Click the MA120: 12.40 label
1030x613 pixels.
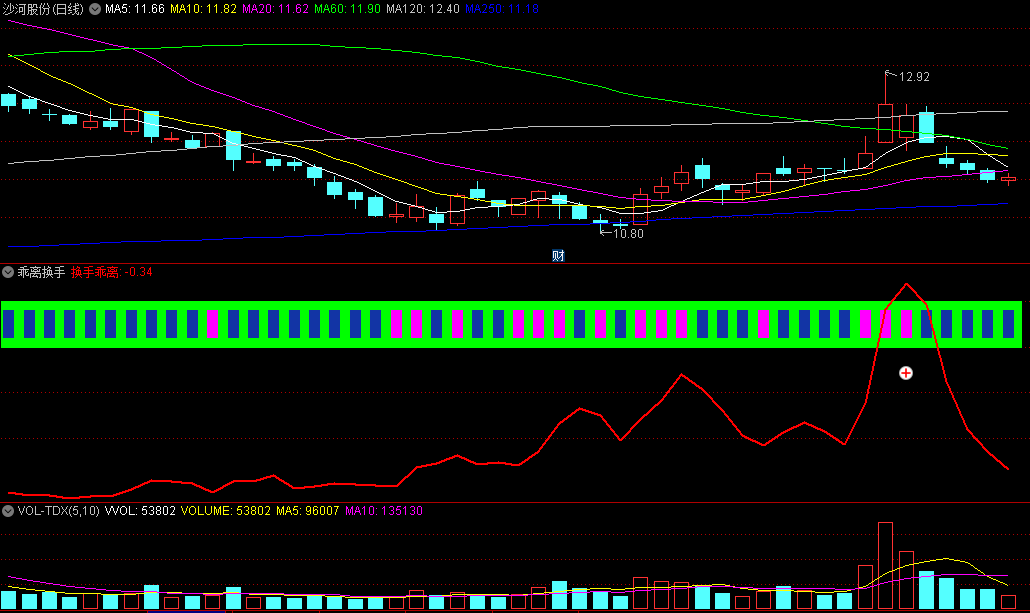click(423, 9)
